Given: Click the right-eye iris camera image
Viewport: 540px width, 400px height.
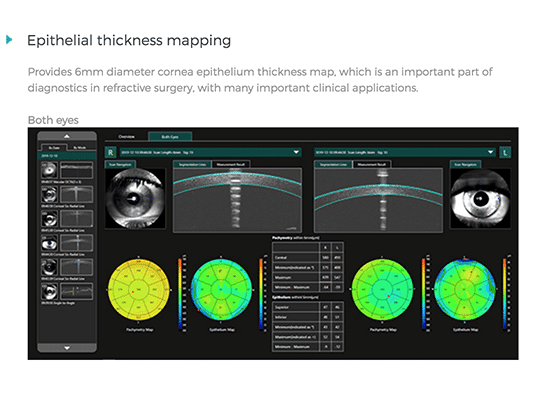Looking at the screenshot, I should (x=135, y=198).
